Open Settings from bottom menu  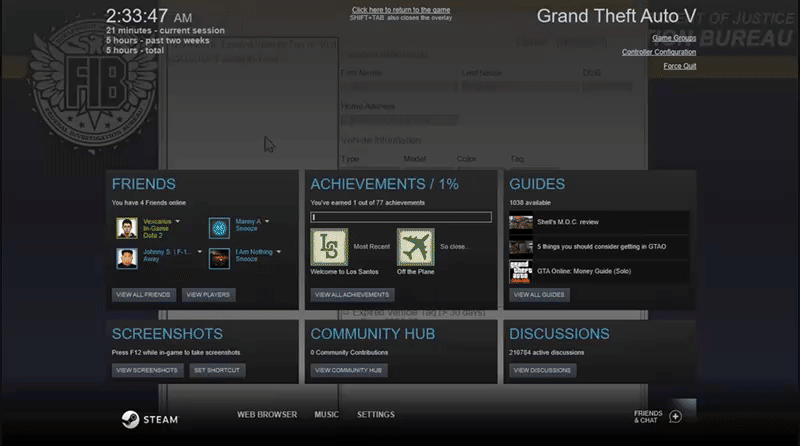coord(376,414)
